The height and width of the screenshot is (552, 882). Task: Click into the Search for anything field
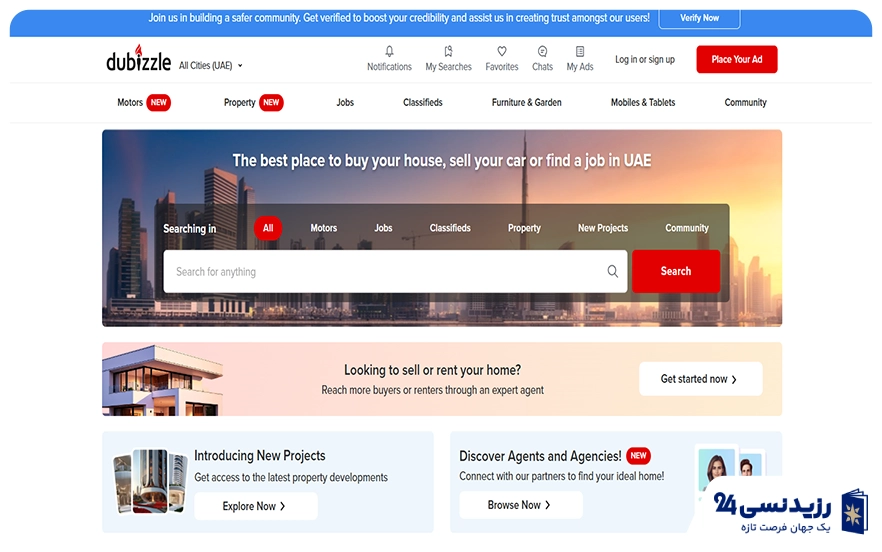[385, 271]
